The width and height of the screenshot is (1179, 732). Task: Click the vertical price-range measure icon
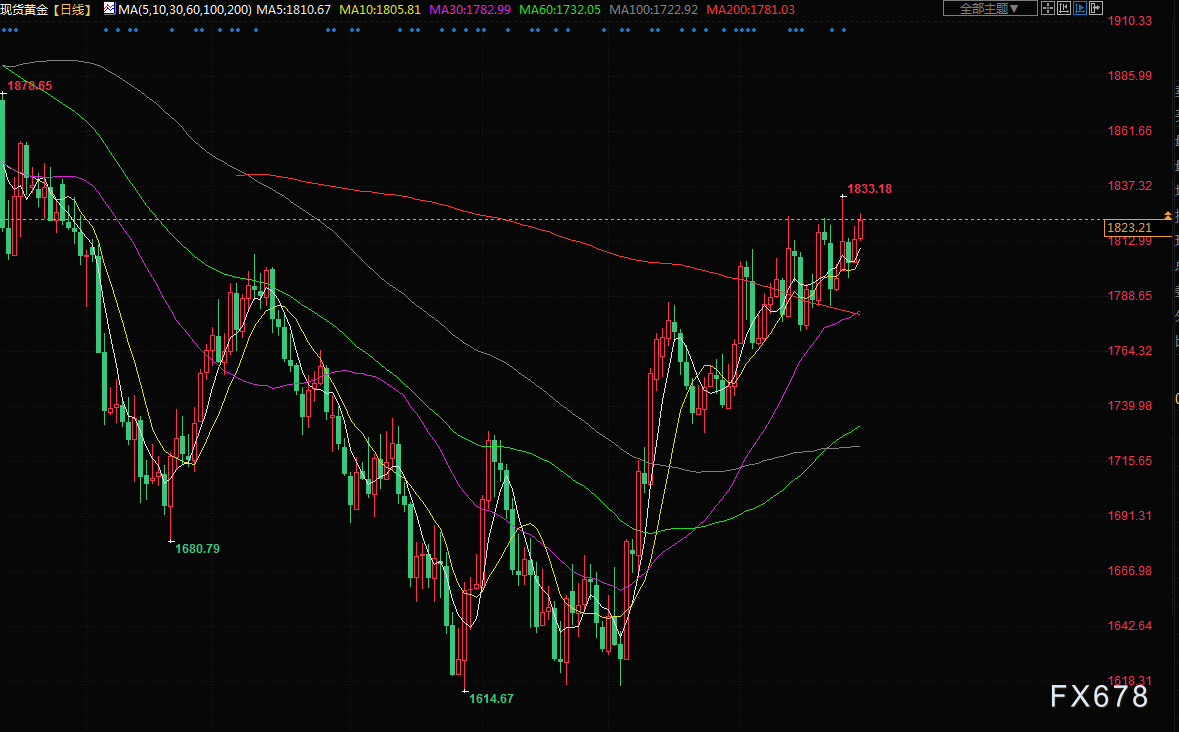tap(1064, 8)
